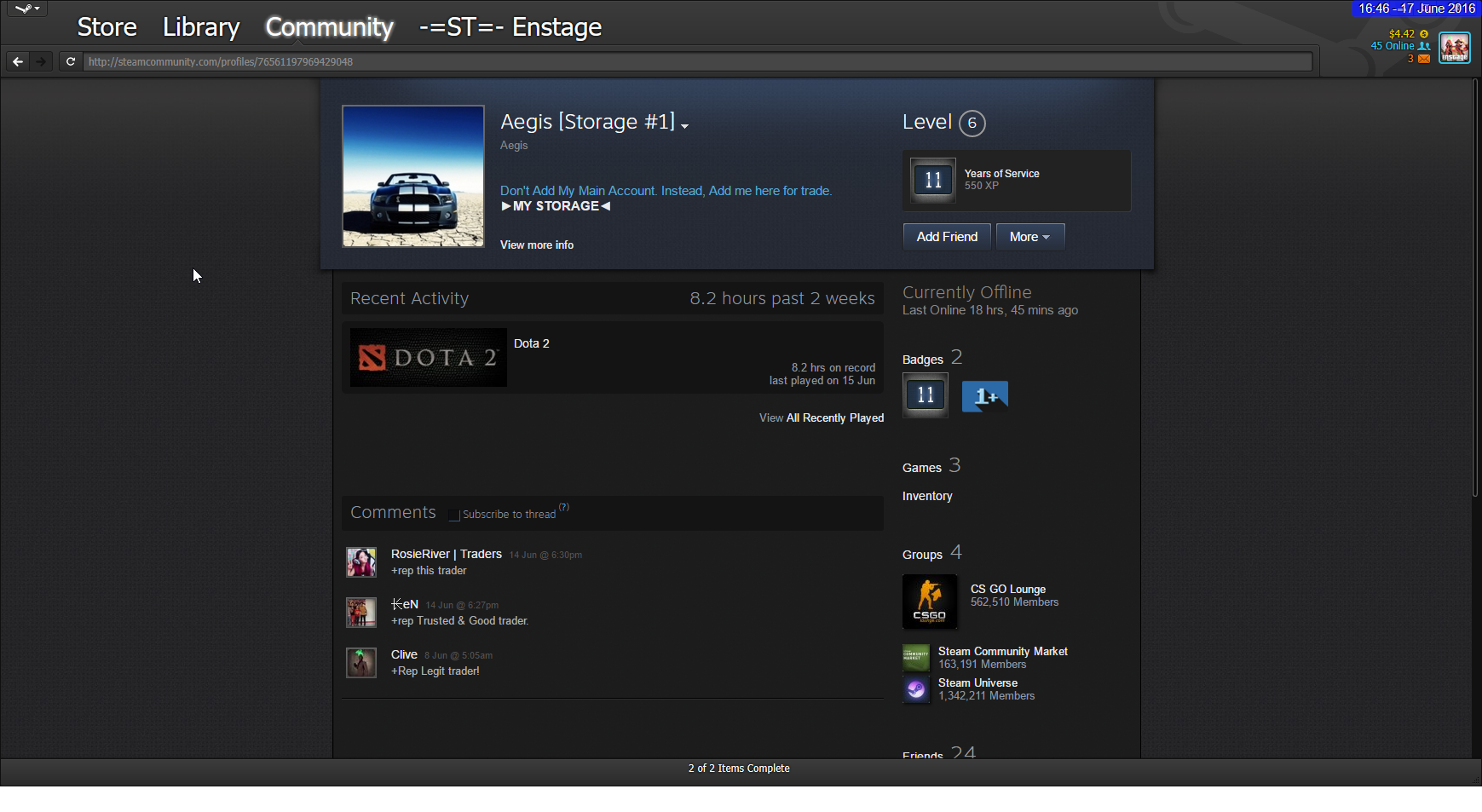Open the Steam Universe group icon
The height and width of the screenshot is (812, 1482).
916,689
